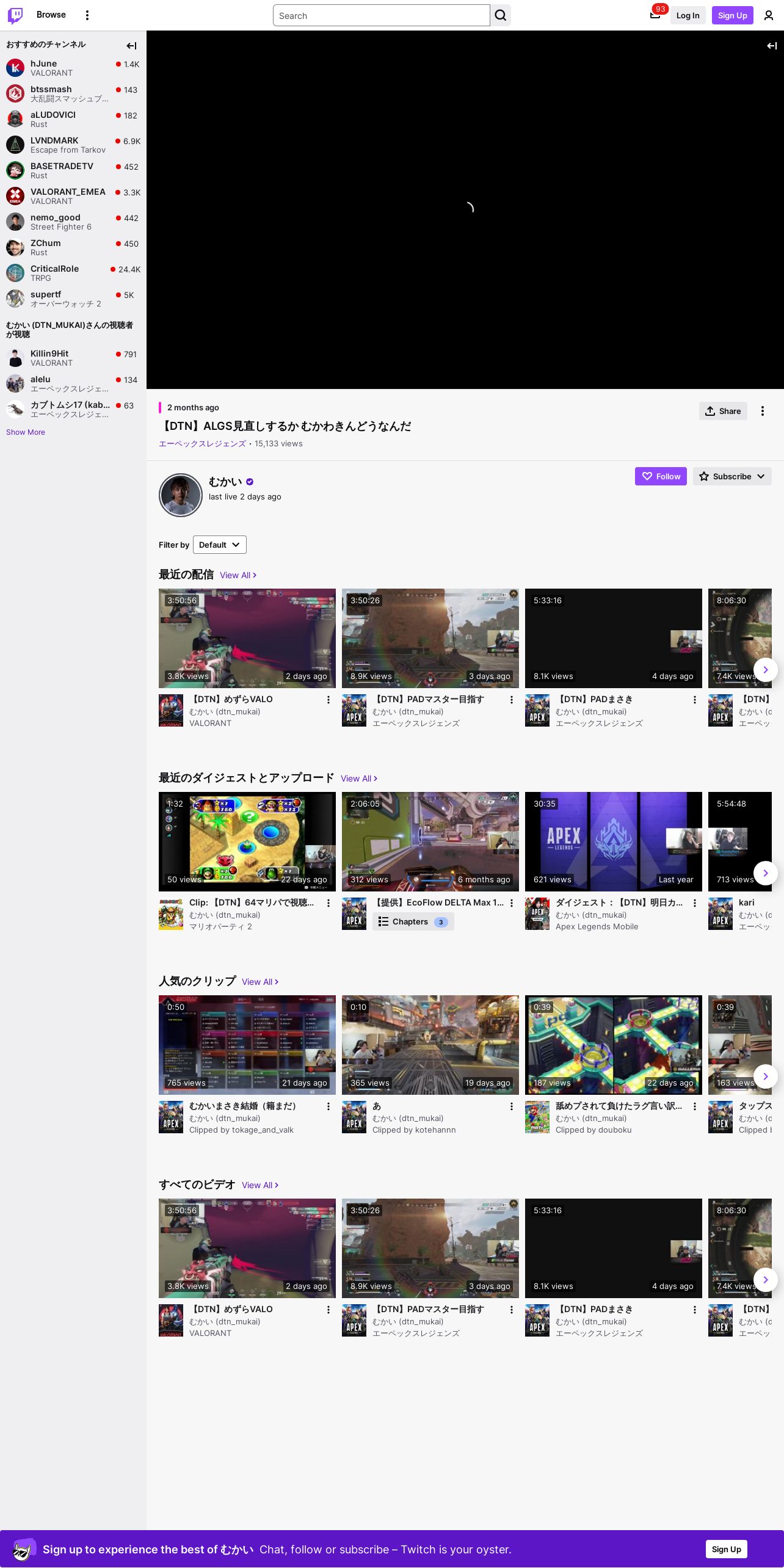Image resolution: width=784 pixels, height=1568 pixels.
Task: Open the Twitch home logo
Action: point(15,15)
